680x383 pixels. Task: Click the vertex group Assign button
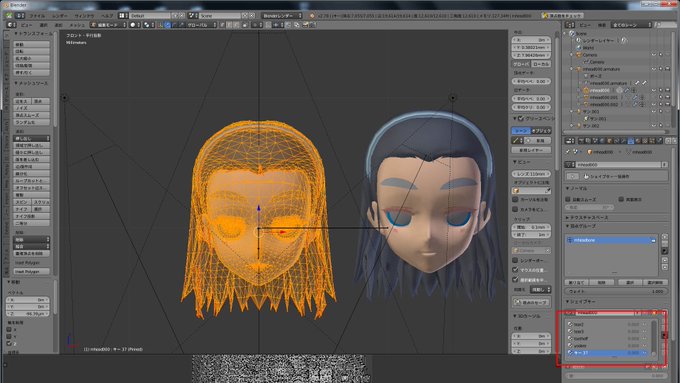576,282
